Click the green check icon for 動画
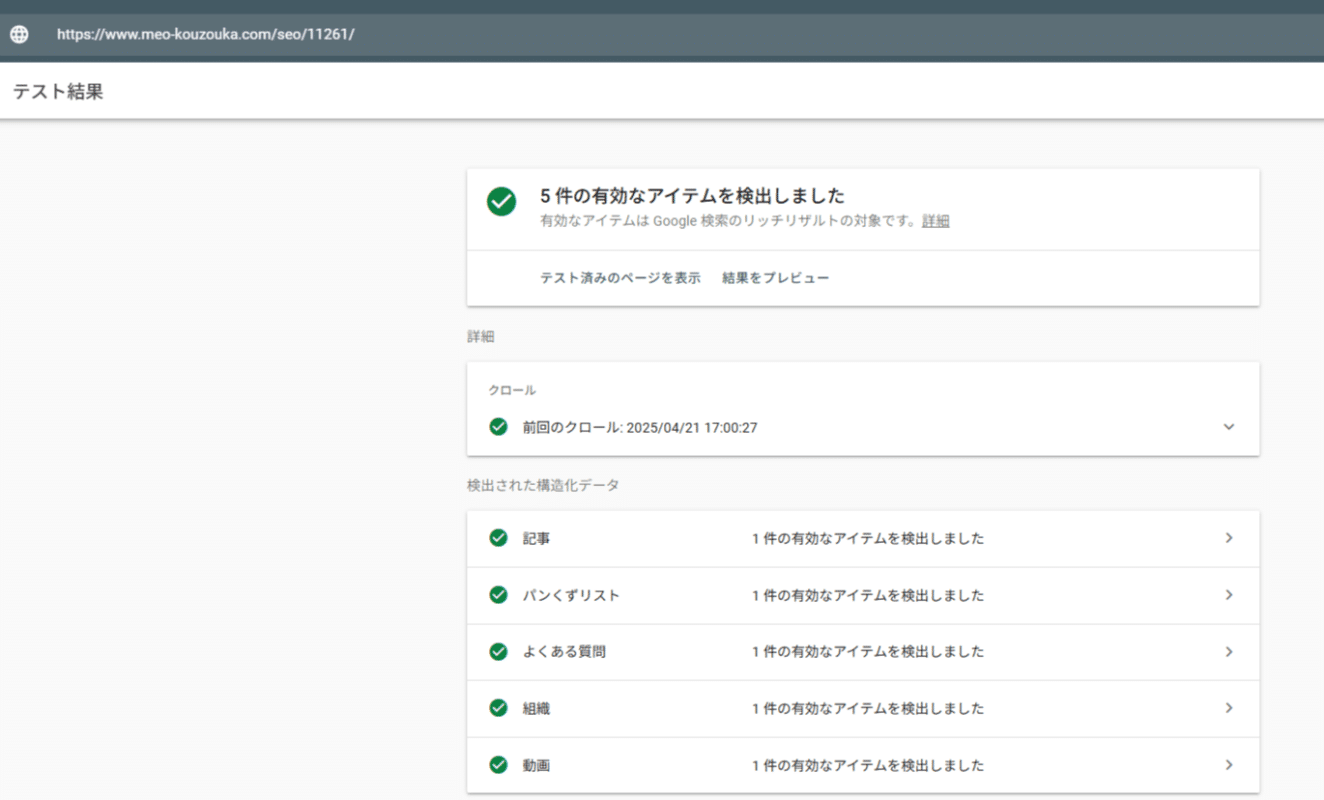The height and width of the screenshot is (800, 1324). (498, 765)
